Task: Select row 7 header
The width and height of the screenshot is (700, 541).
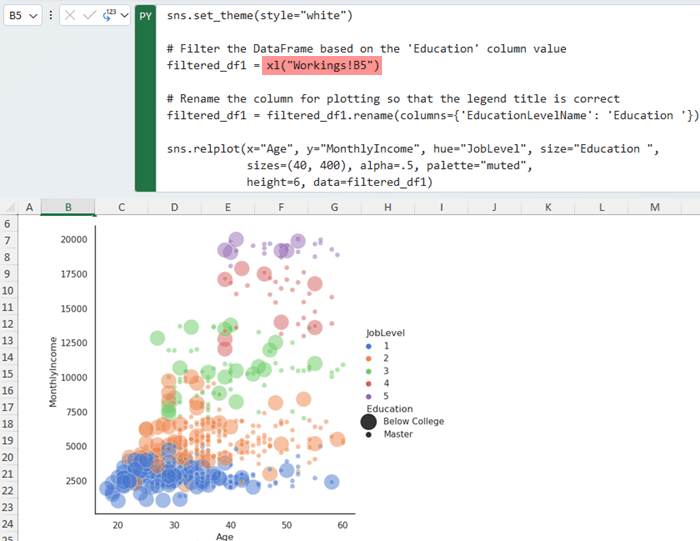Action: click(8, 241)
